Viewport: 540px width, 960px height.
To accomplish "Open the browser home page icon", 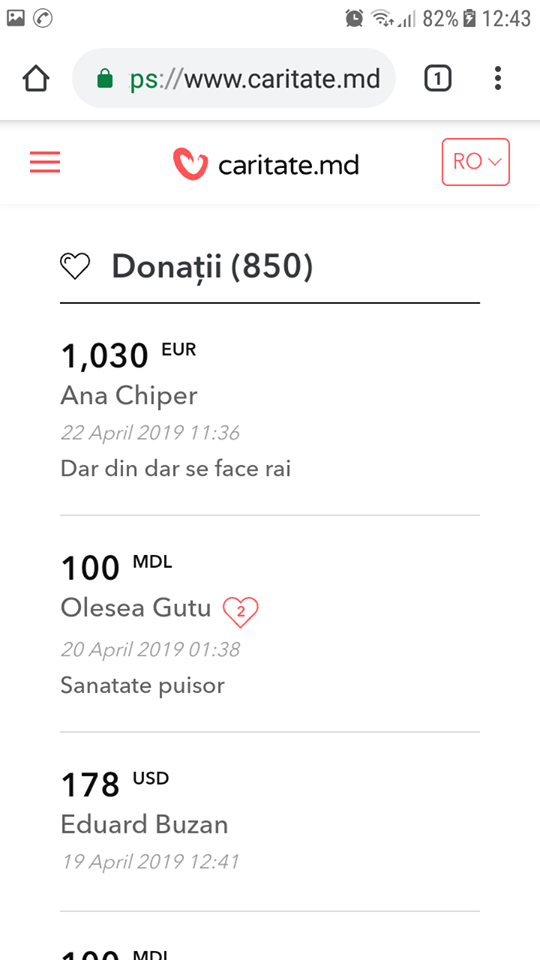I will 36,79.
